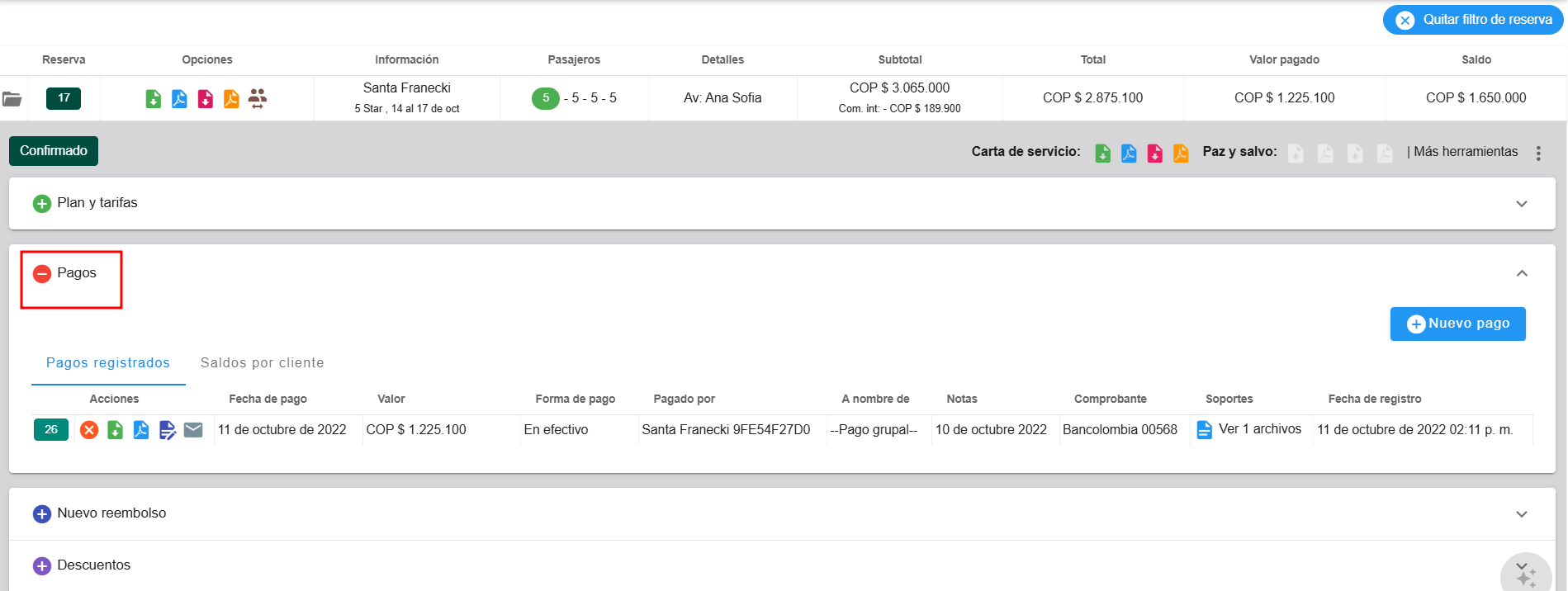Click the Nuevo pago button
The width and height of the screenshot is (1568, 591).
[x=1457, y=324]
